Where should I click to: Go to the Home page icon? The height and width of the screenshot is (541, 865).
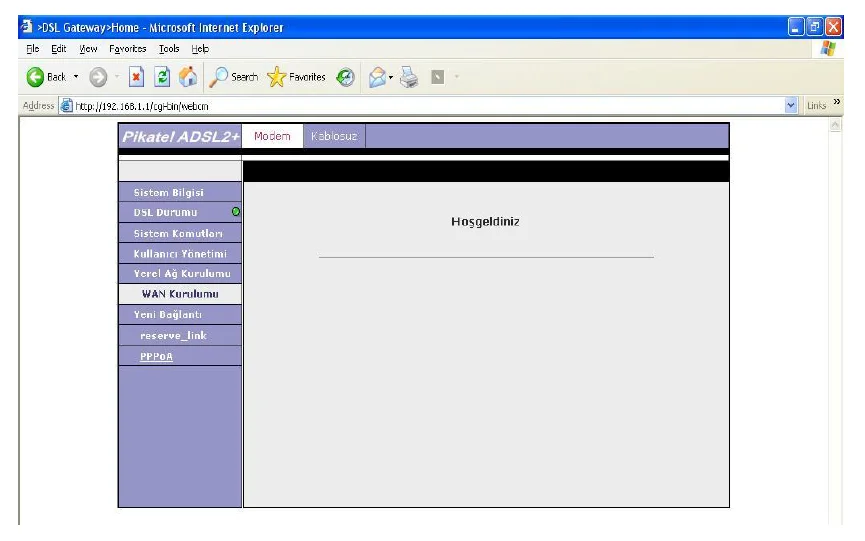coord(187,77)
